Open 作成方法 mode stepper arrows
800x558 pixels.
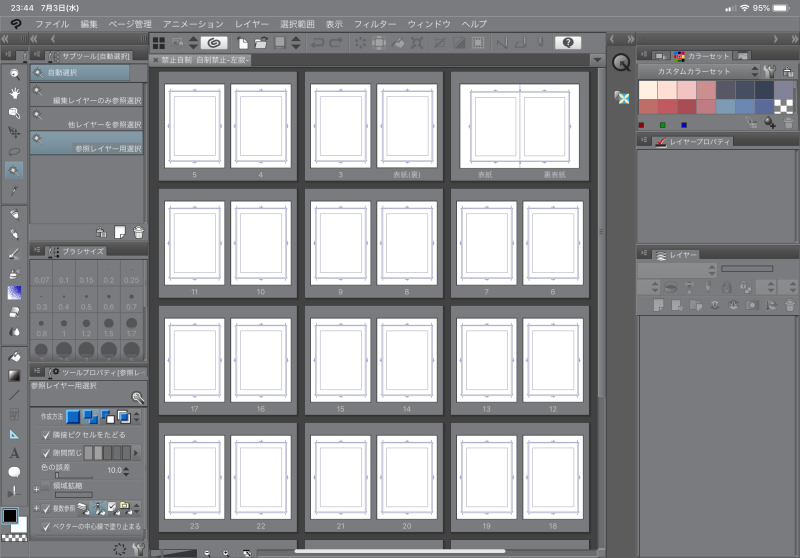click(137, 417)
